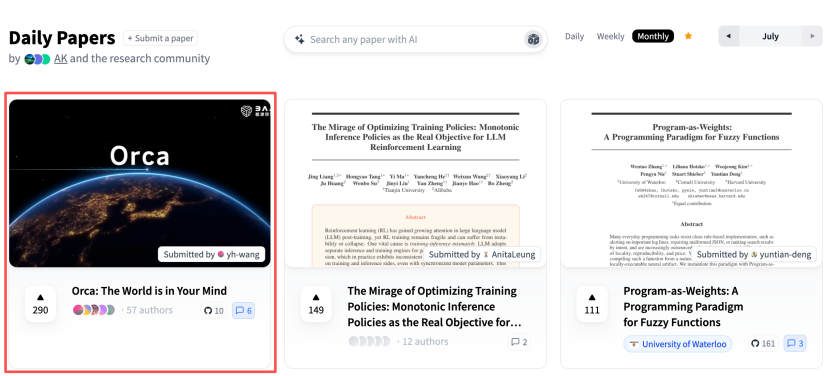Open the Program-as-Weights paper thumbnail
Image resolution: width=828 pixels, height=376 pixels.
pyautogui.click(x=691, y=183)
